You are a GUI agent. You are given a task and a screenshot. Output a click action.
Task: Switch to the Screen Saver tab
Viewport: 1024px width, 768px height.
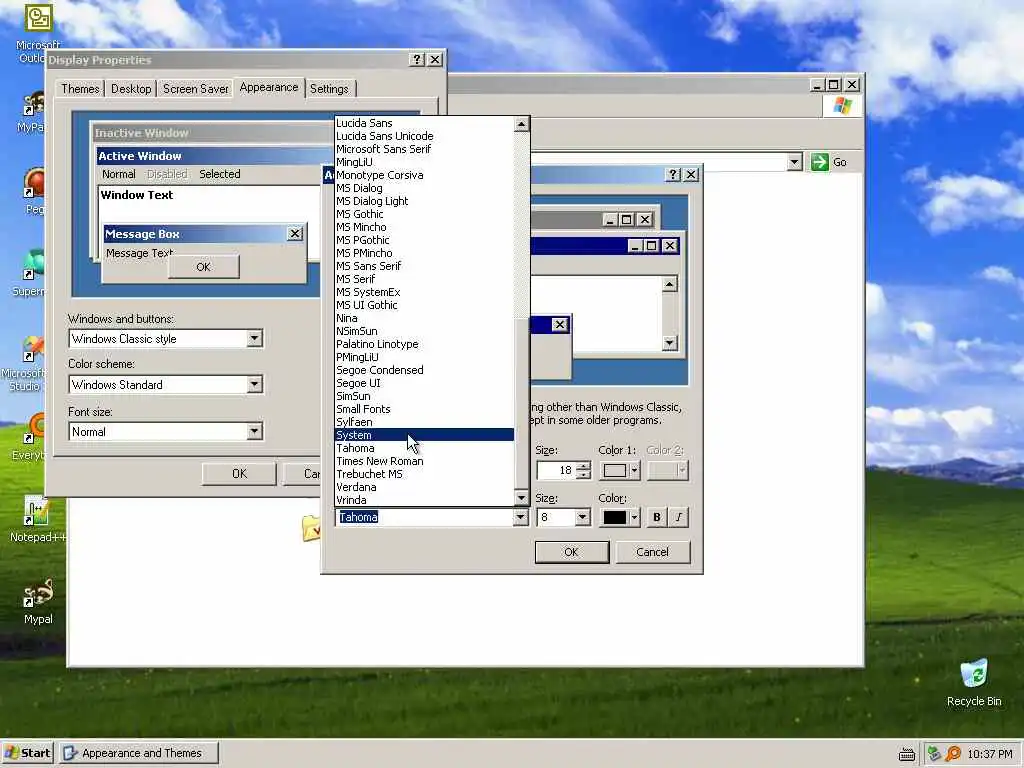pyautogui.click(x=195, y=89)
